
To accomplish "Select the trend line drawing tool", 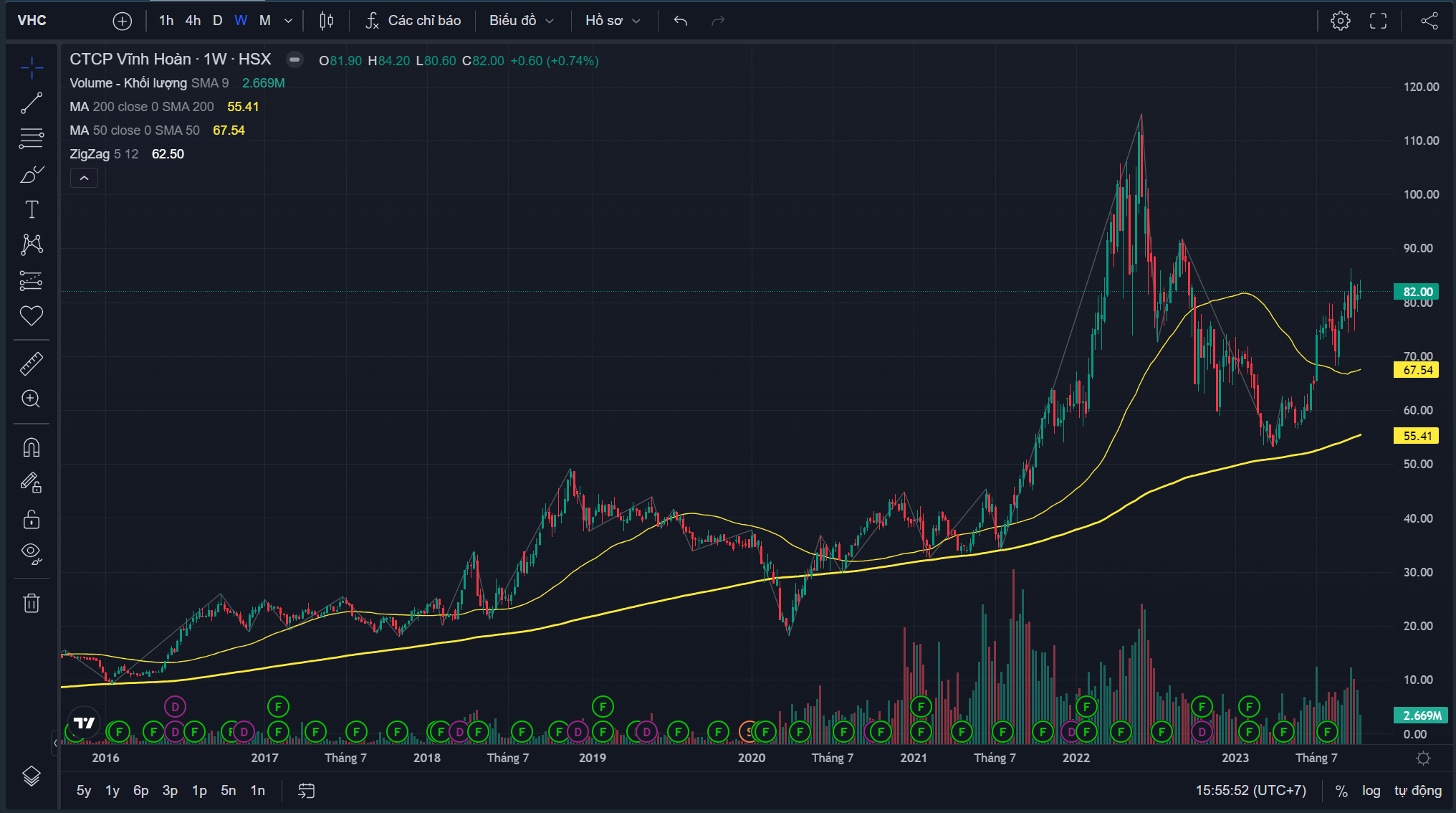I will [x=31, y=103].
